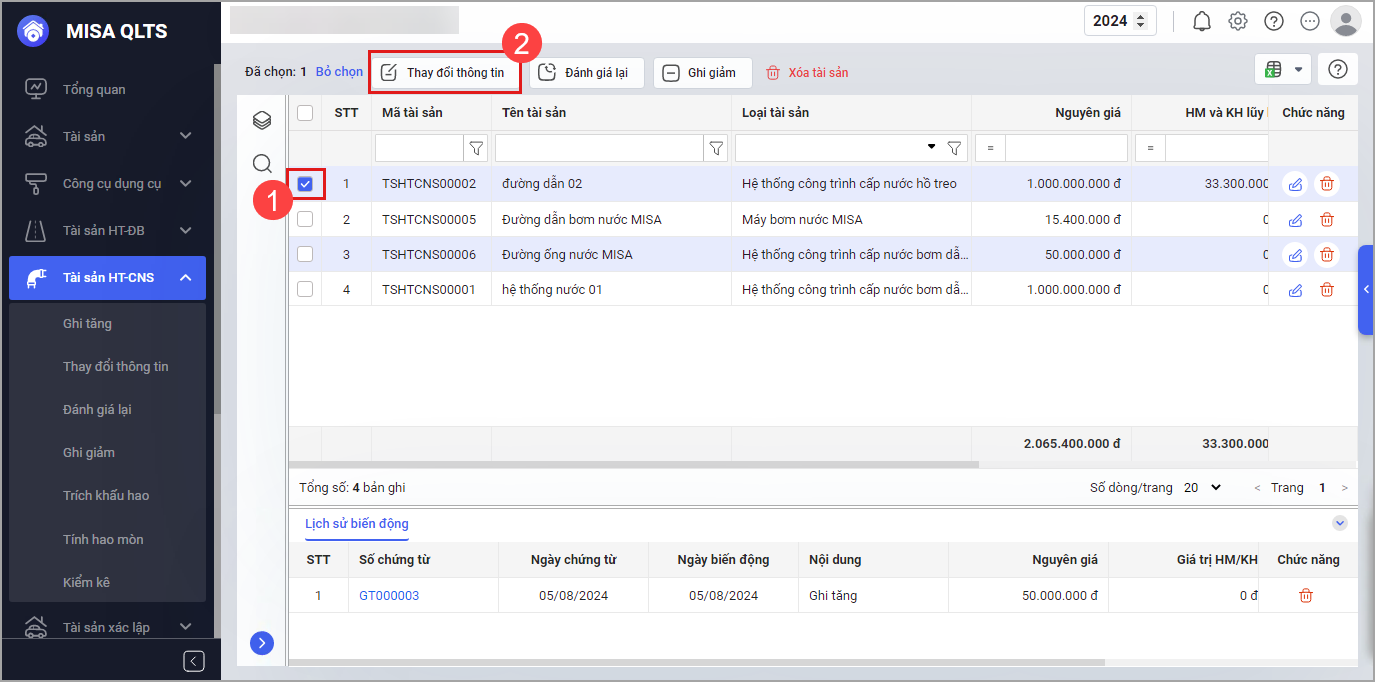Tick the select-all checkbox in table header
Screen dimensions: 1375x682
click(x=305, y=113)
